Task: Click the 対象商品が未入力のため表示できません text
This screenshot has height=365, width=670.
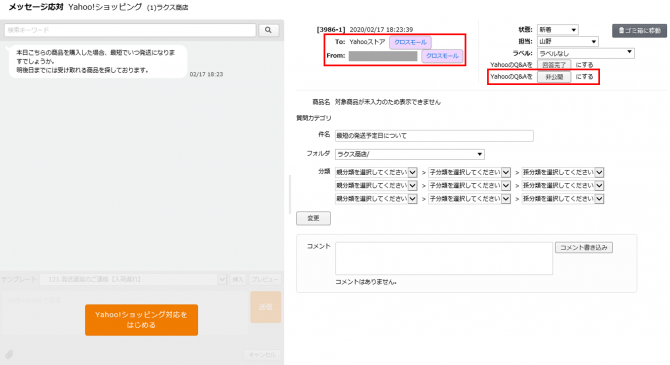Action: pos(388,102)
